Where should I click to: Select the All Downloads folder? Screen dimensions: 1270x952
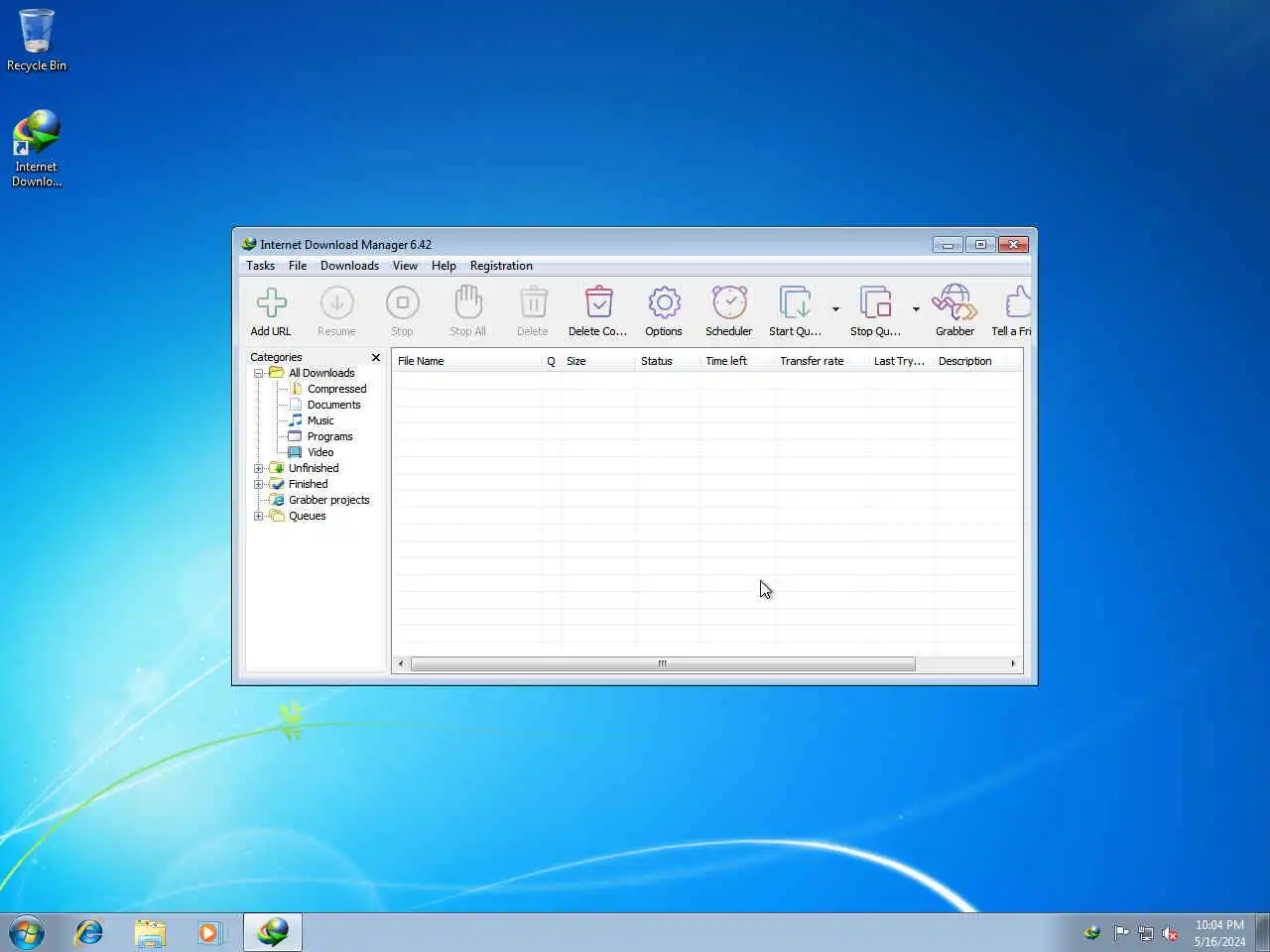(320, 373)
